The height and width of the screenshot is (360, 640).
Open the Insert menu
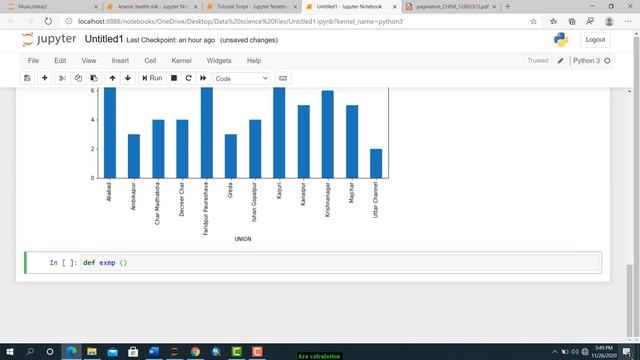click(120, 60)
